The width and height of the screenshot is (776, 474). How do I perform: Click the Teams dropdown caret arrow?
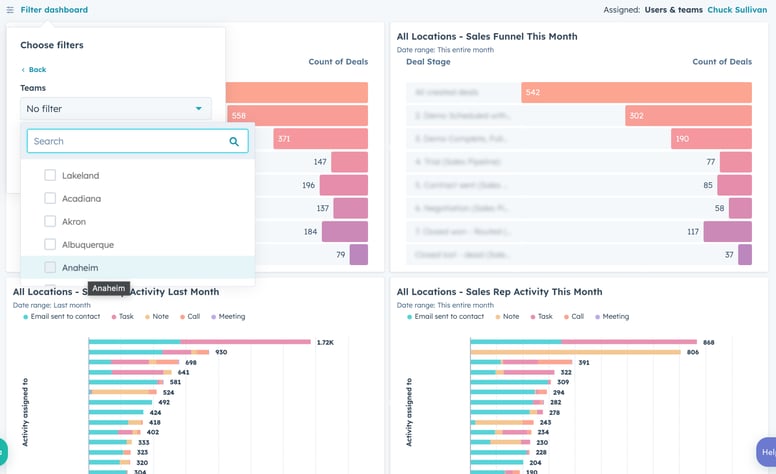198,108
